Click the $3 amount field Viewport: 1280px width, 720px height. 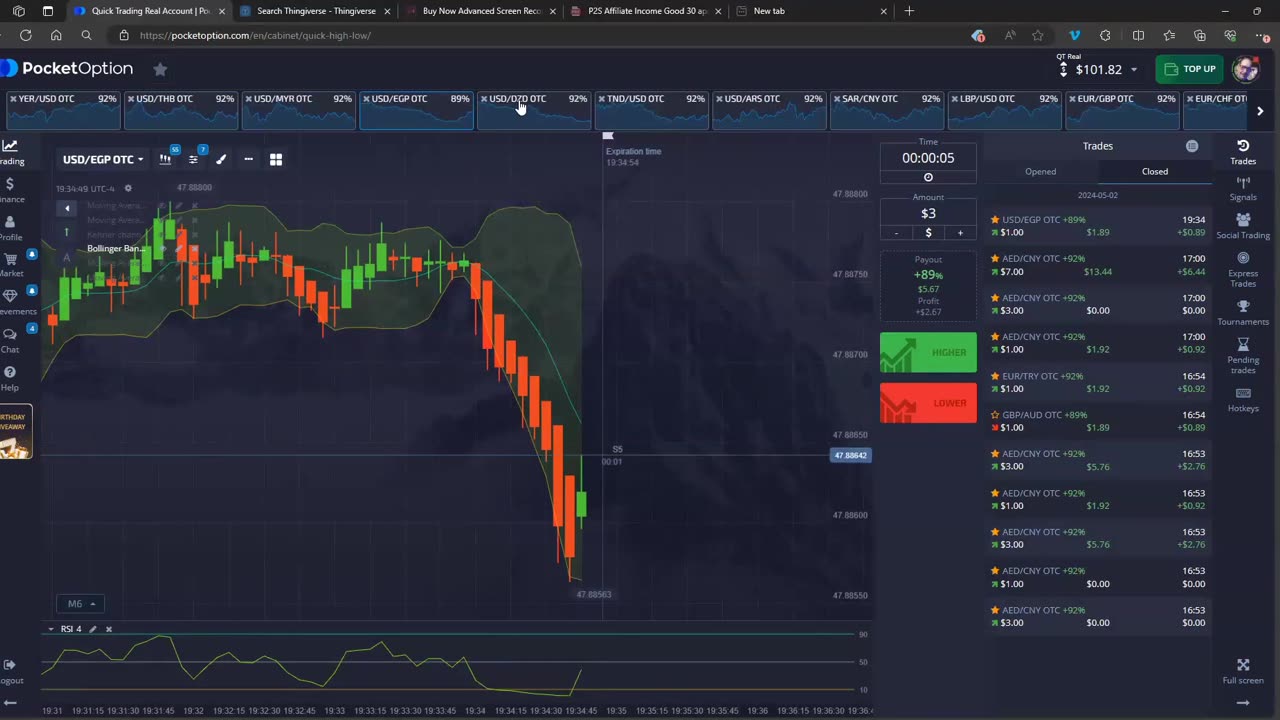[x=928, y=213]
